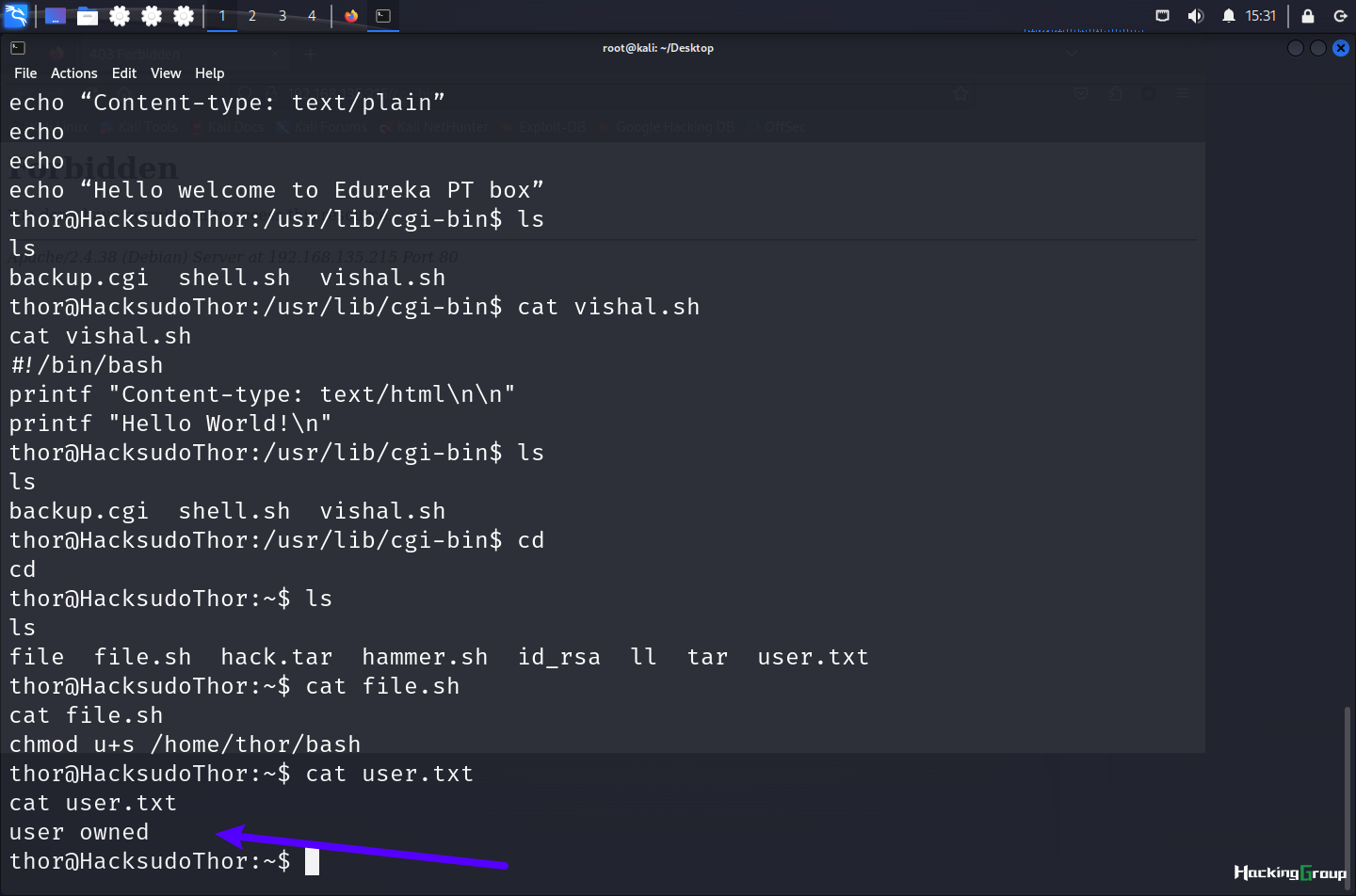Open the Help menu

(x=210, y=73)
